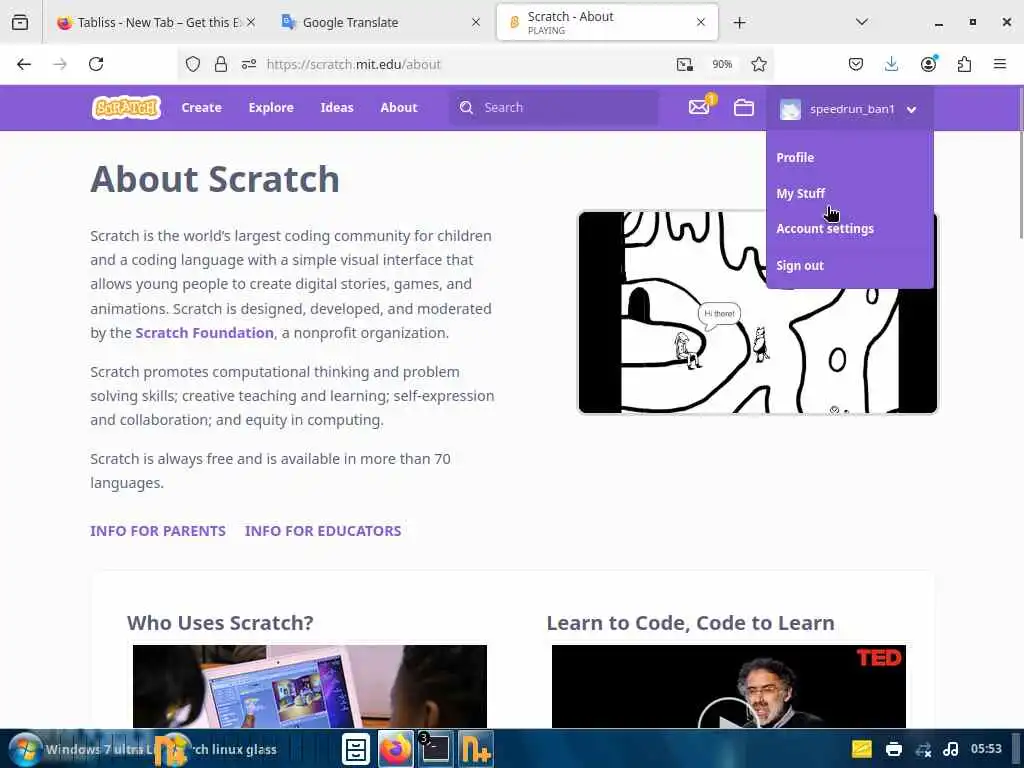Viewport: 1024px width, 768px height.
Task: Click the yellow mail tray icon
Action: coord(861,749)
